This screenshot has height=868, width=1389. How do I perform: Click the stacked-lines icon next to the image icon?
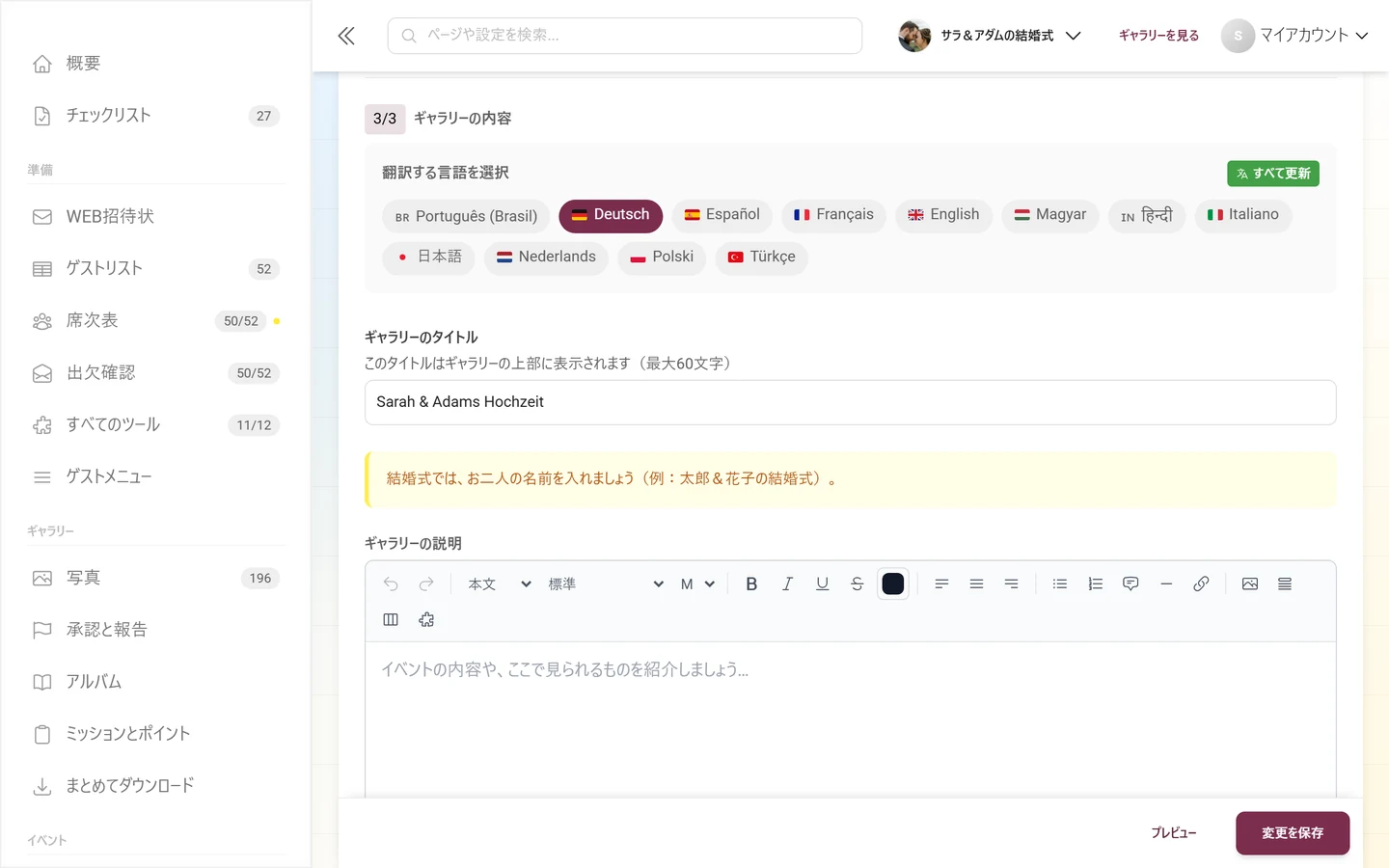tap(1285, 583)
